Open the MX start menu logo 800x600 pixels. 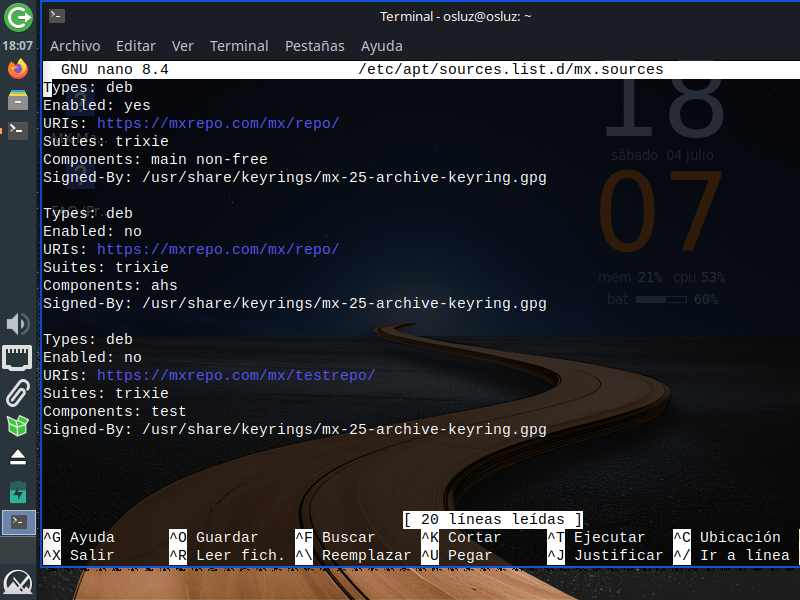(x=18, y=584)
